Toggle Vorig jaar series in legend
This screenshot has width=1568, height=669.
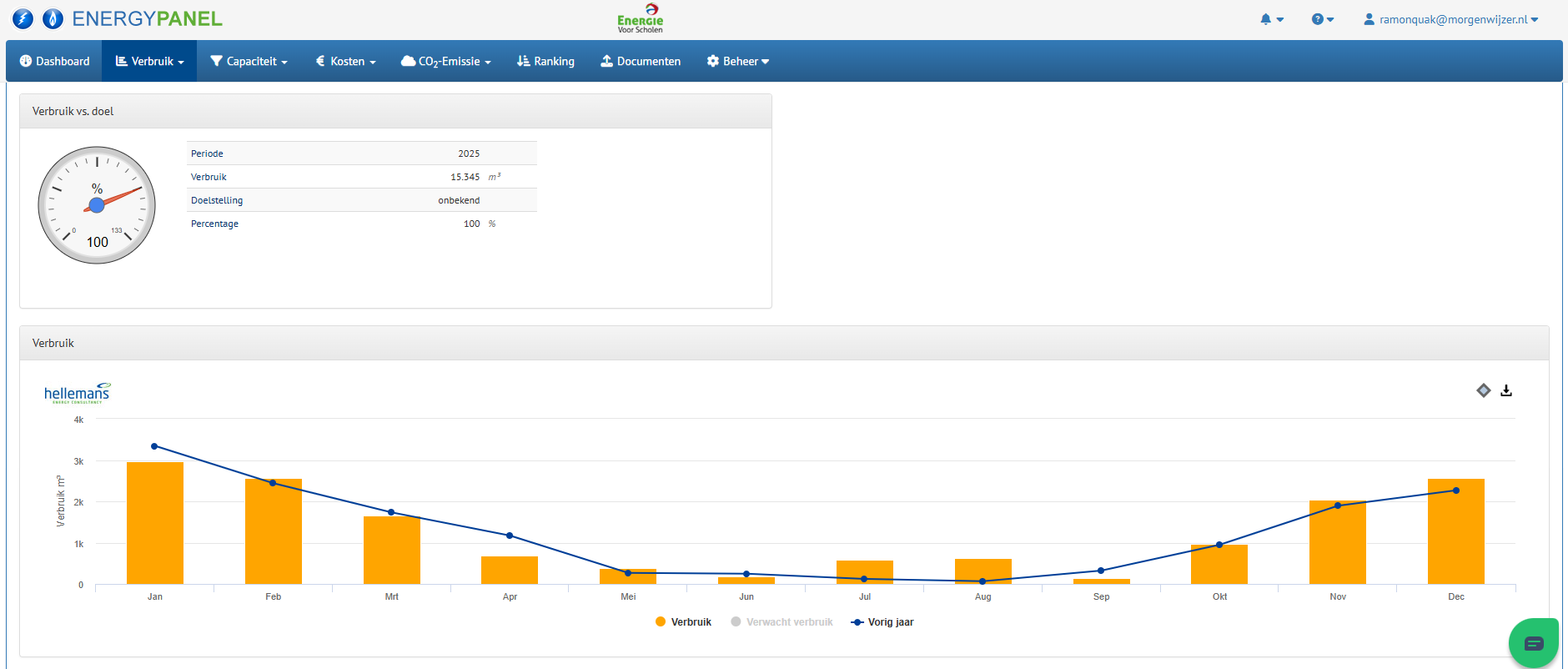[x=882, y=622]
